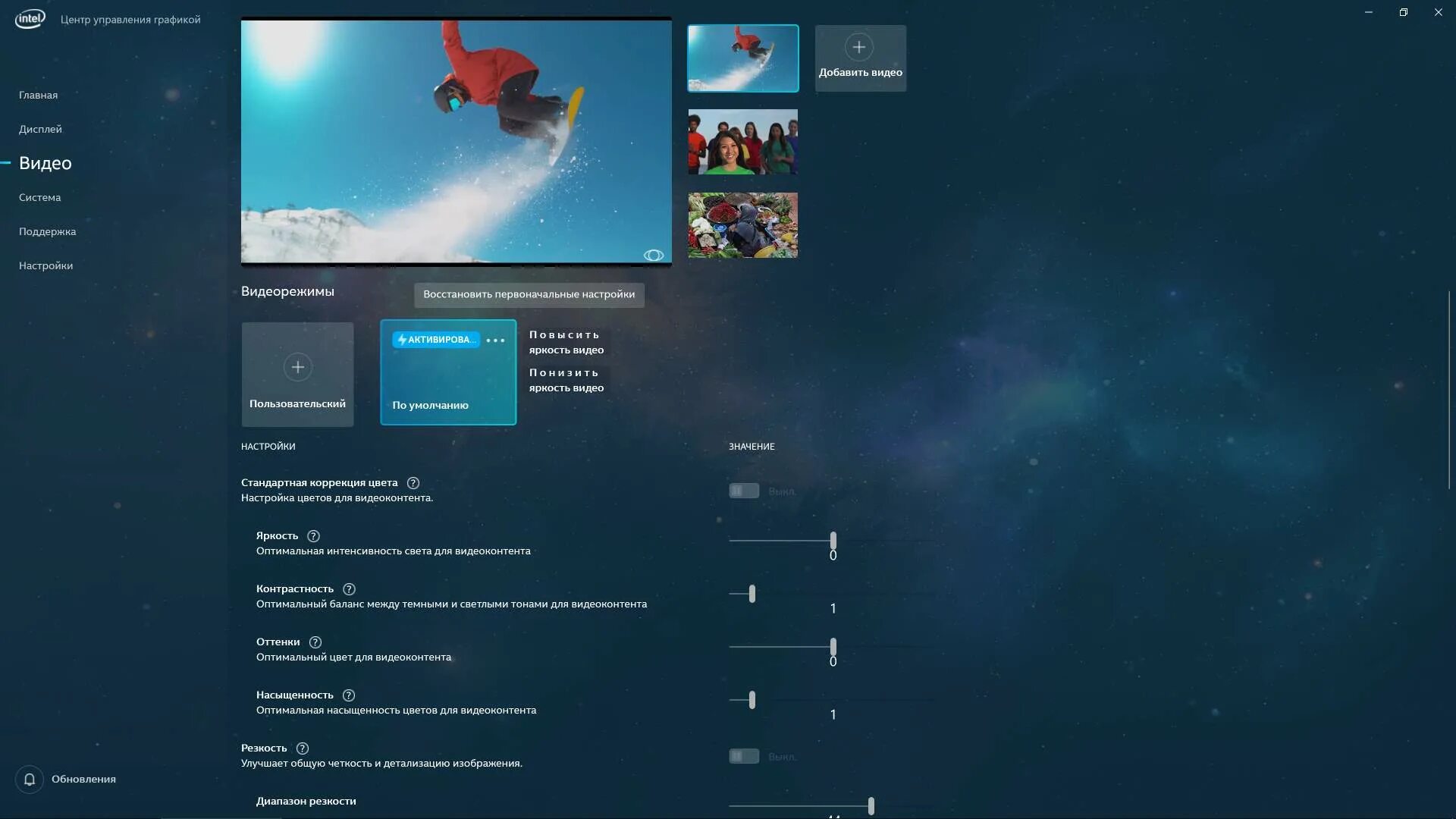Open help icon next to Контрастность
Image resolution: width=1456 pixels, height=819 pixels.
[x=349, y=589]
